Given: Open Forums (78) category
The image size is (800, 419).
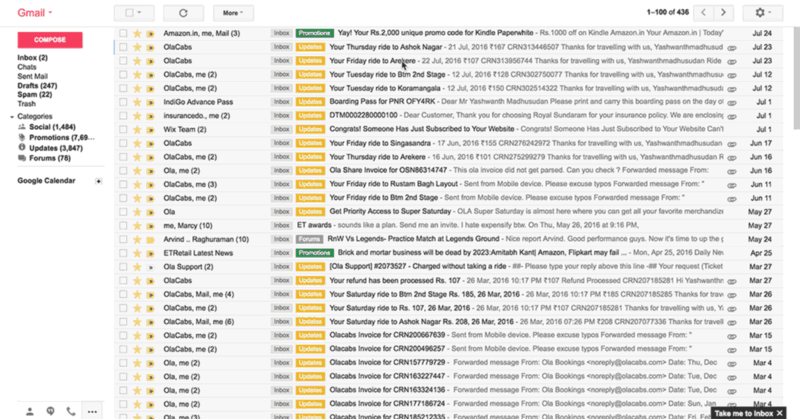Looking at the screenshot, I should tap(50, 158).
